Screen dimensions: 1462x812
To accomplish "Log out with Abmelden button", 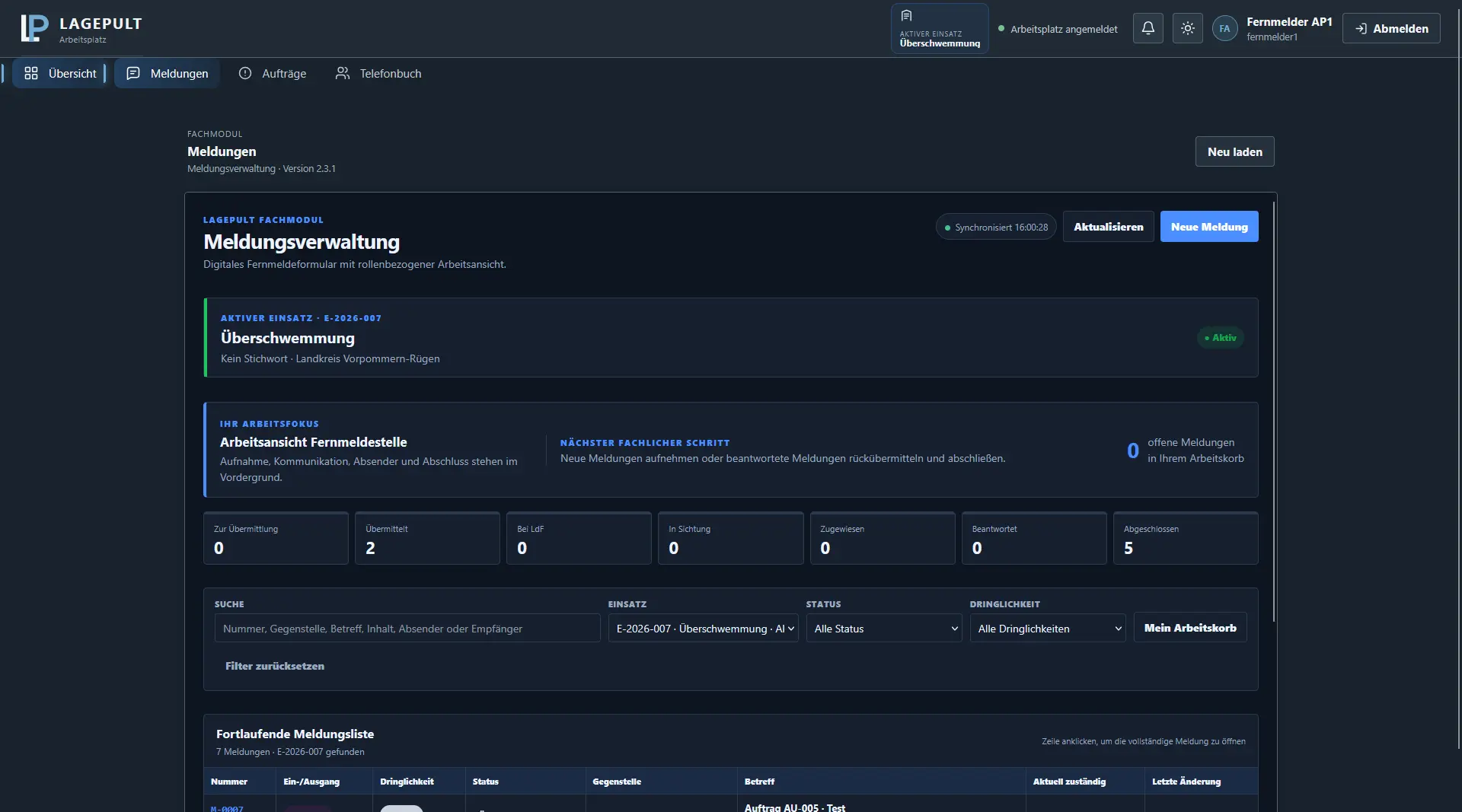I will point(1390,28).
